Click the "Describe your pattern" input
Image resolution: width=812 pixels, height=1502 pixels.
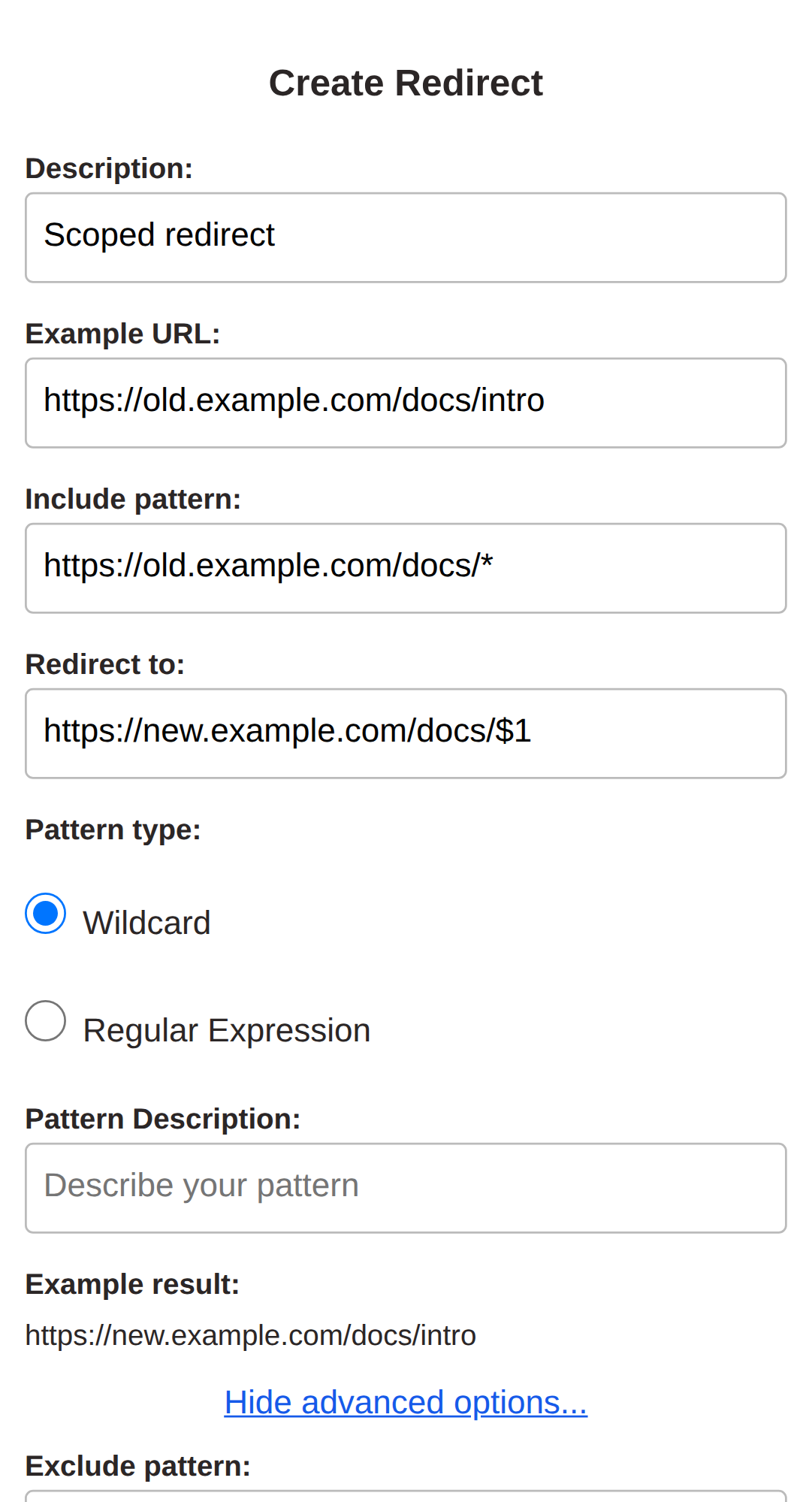[406, 1188]
